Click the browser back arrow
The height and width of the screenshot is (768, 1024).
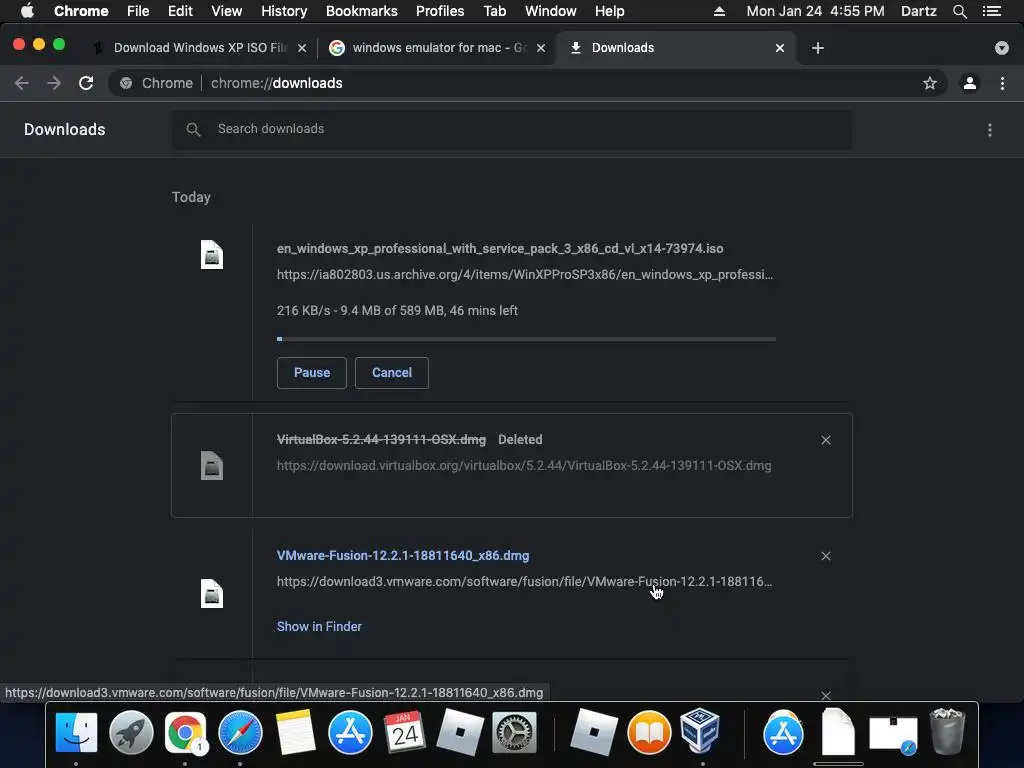pyautogui.click(x=22, y=83)
